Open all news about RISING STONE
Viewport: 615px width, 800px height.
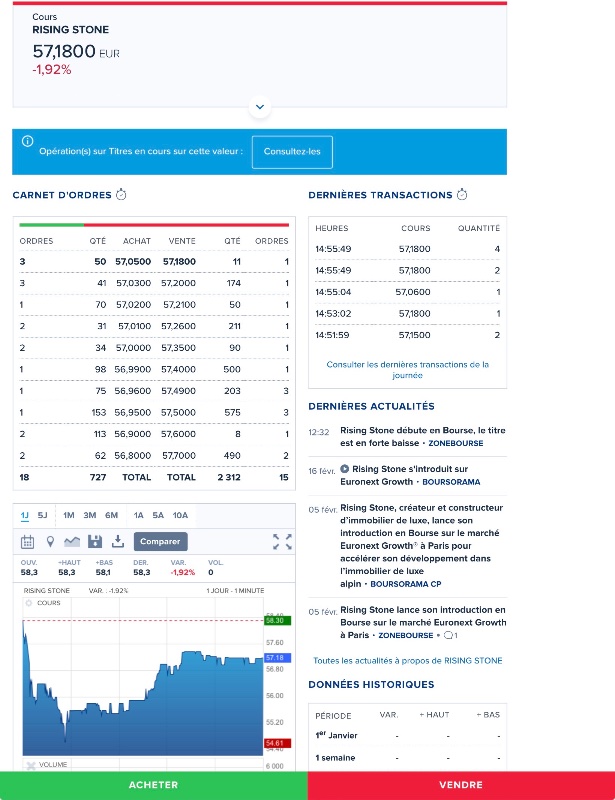click(407, 661)
